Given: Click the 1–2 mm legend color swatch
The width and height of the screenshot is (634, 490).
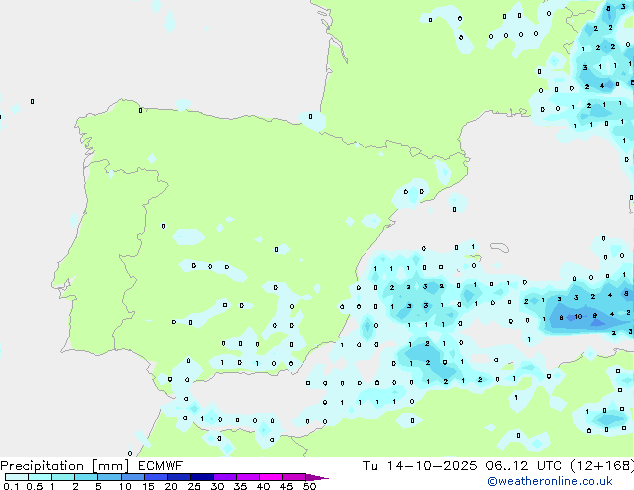Looking at the screenshot, I should [x=63, y=477].
